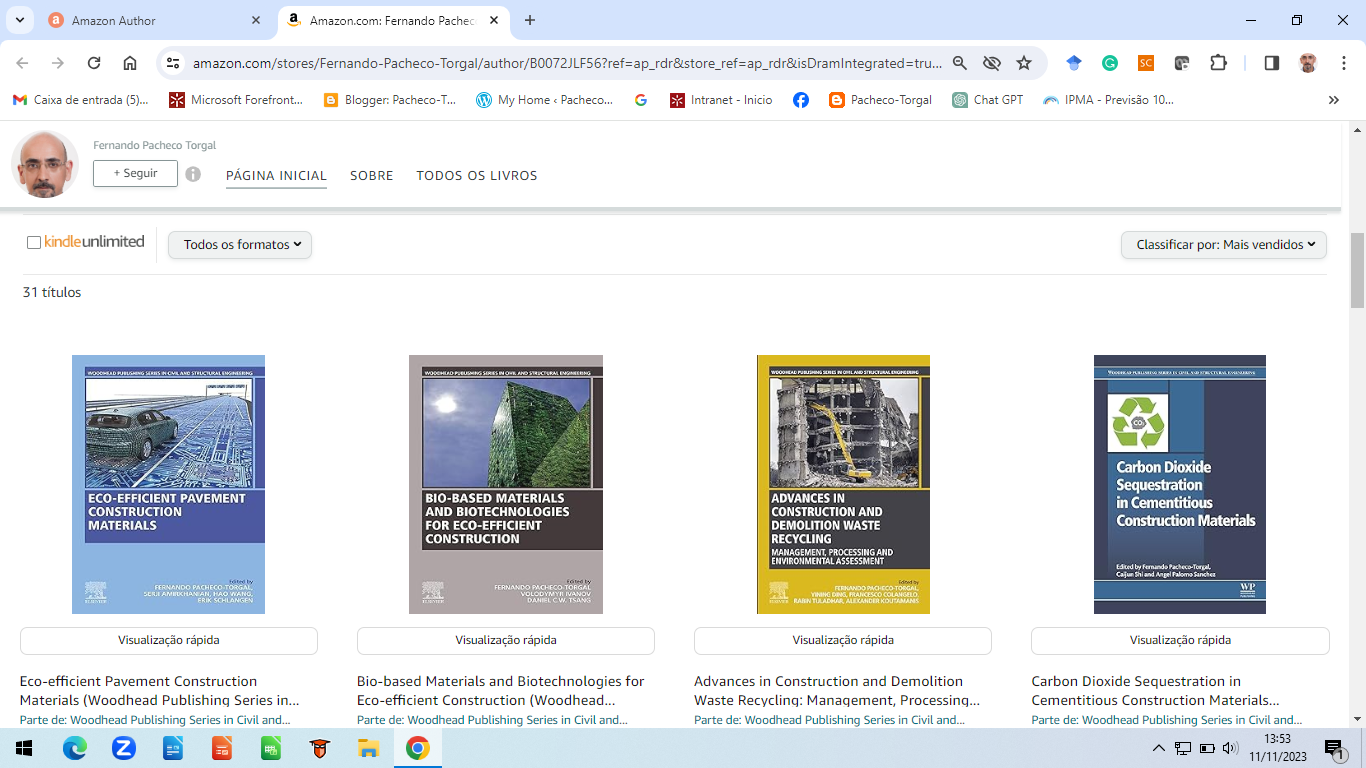Show hidden system tray icons
Image resolution: width=1366 pixels, height=768 pixels.
[x=1159, y=748]
